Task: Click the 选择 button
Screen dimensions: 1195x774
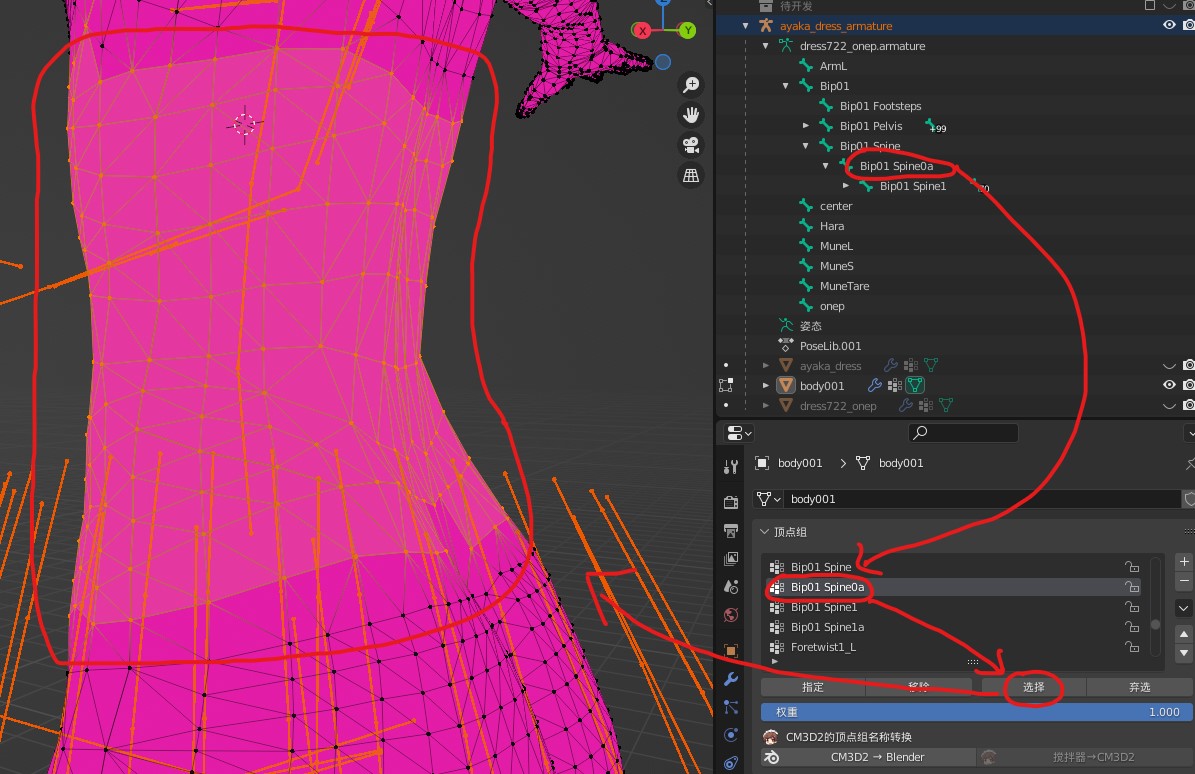Action: tap(1033, 687)
